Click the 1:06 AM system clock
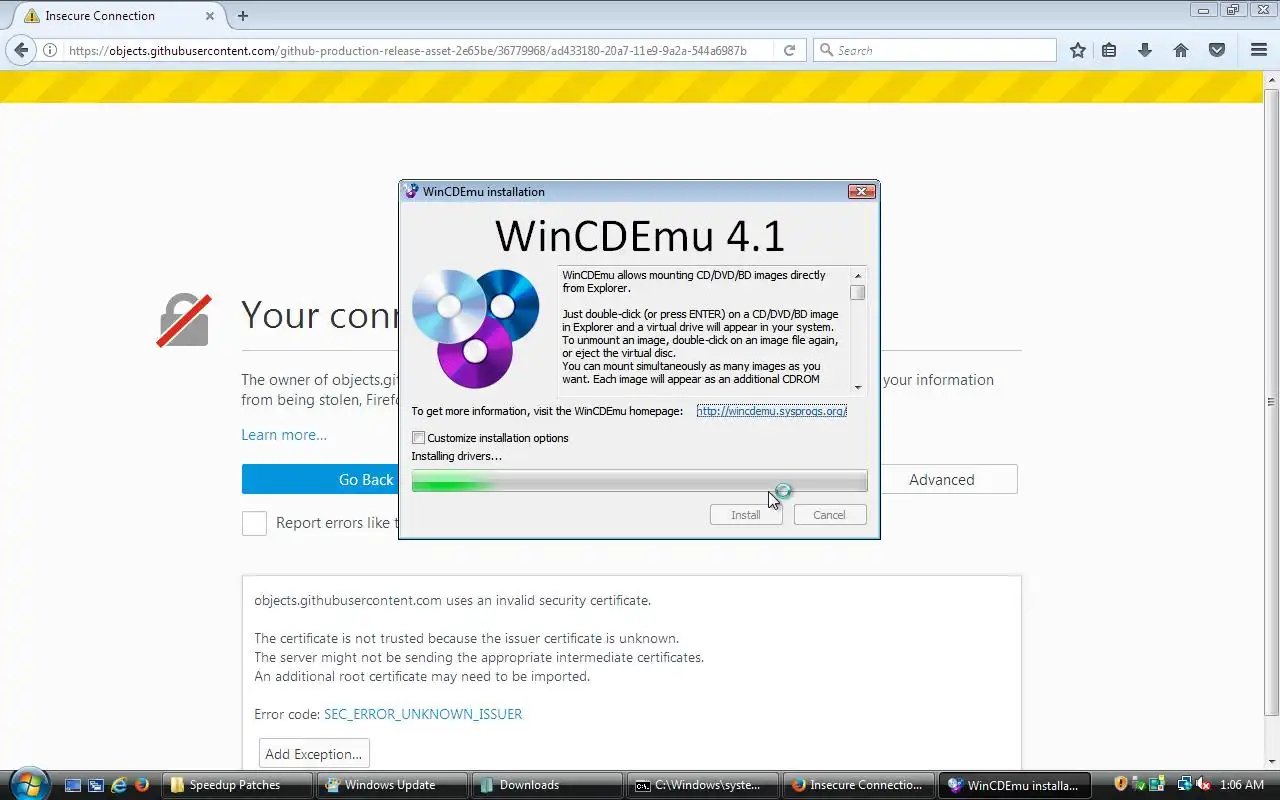This screenshot has width=1280, height=800. click(1242, 785)
